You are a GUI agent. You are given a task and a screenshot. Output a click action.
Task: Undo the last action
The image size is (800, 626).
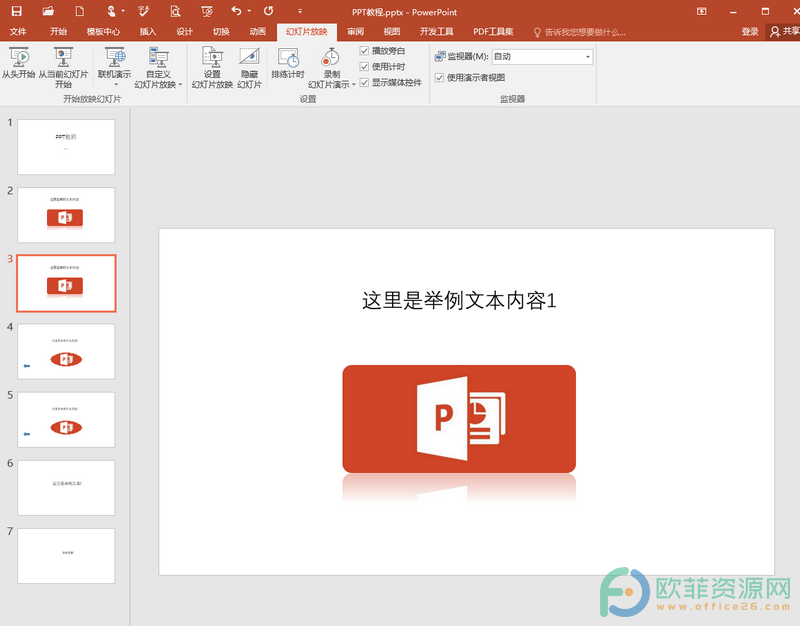[x=236, y=11]
